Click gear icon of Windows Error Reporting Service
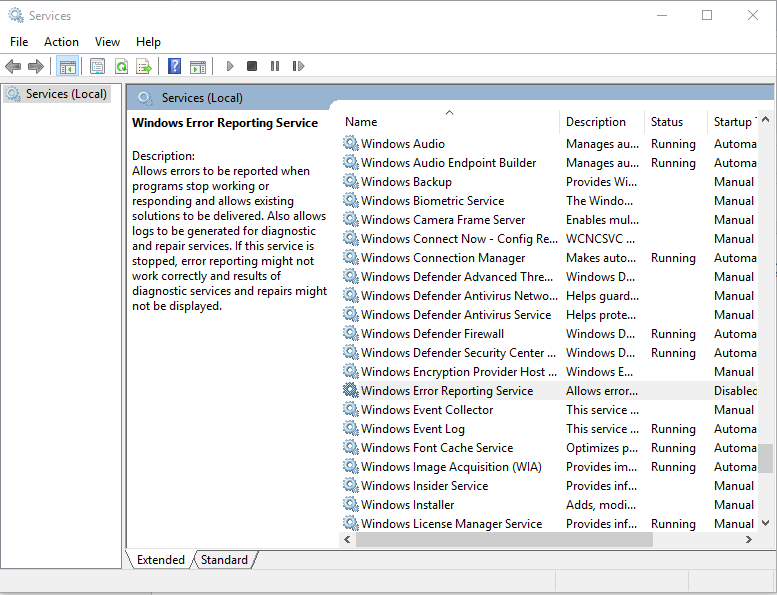This screenshot has width=777, height=595. pos(351,390)
